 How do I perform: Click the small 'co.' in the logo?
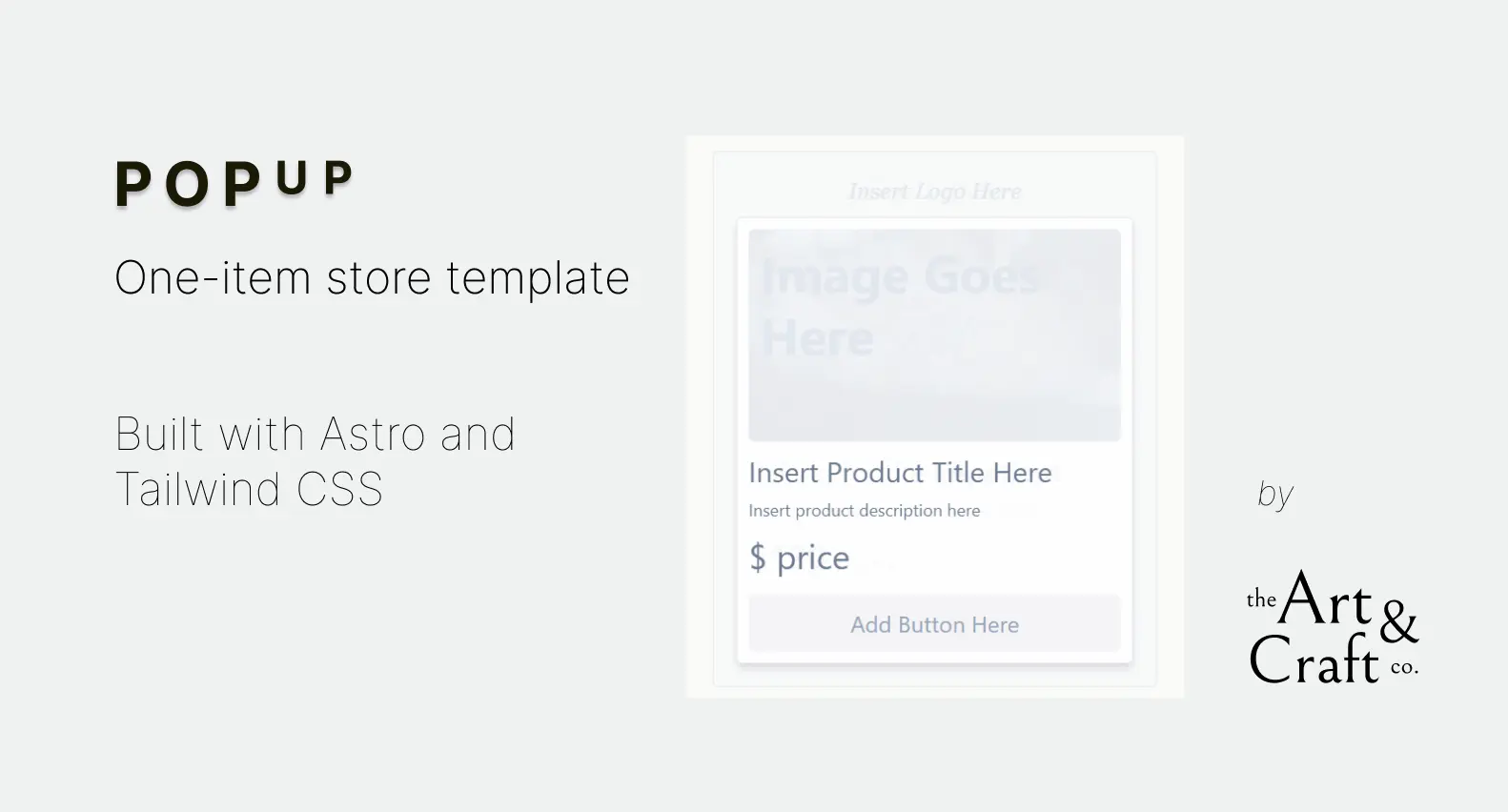tap(1404, 667)
